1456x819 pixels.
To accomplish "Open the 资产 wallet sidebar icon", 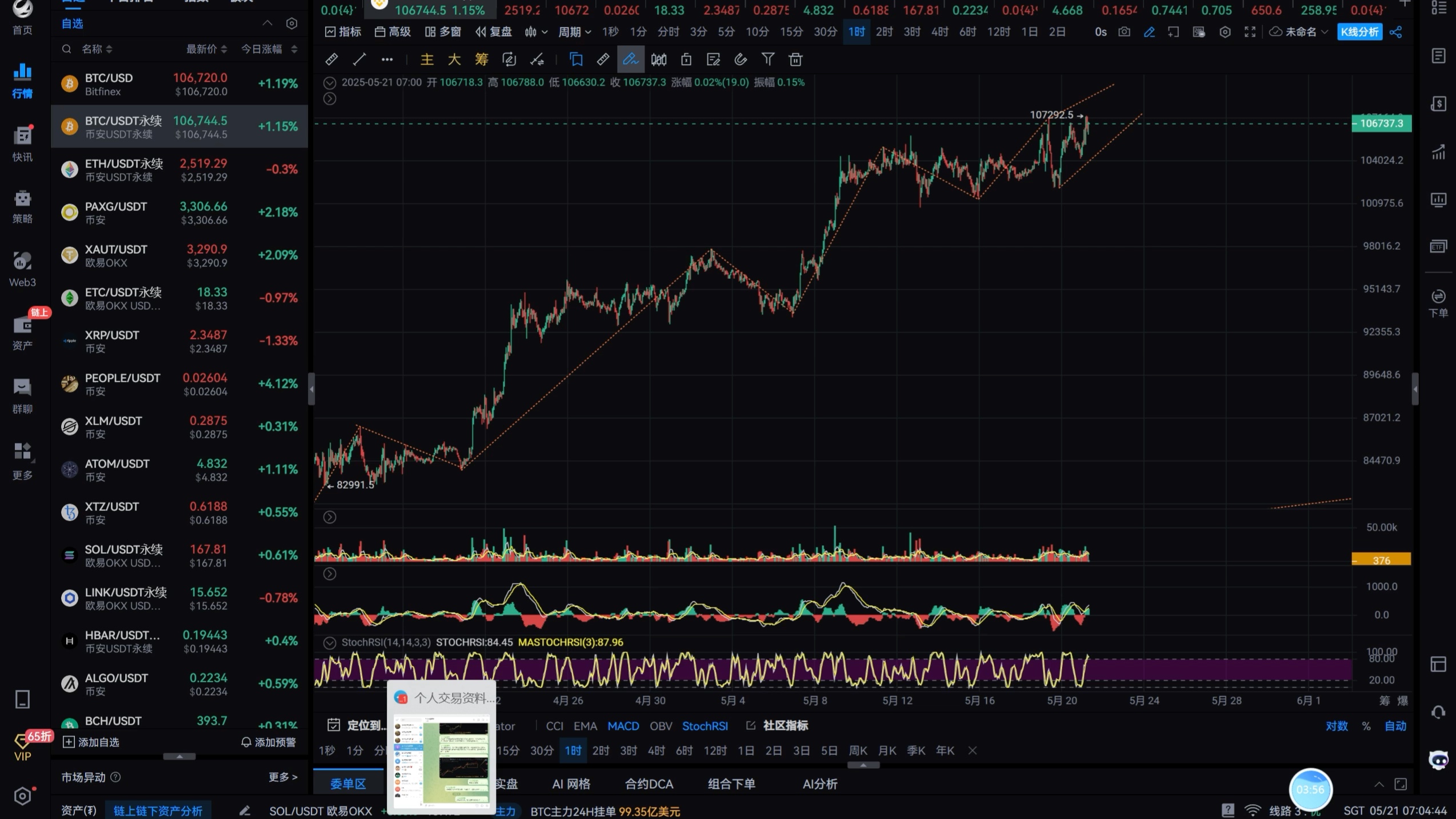I will coord(22,332).
